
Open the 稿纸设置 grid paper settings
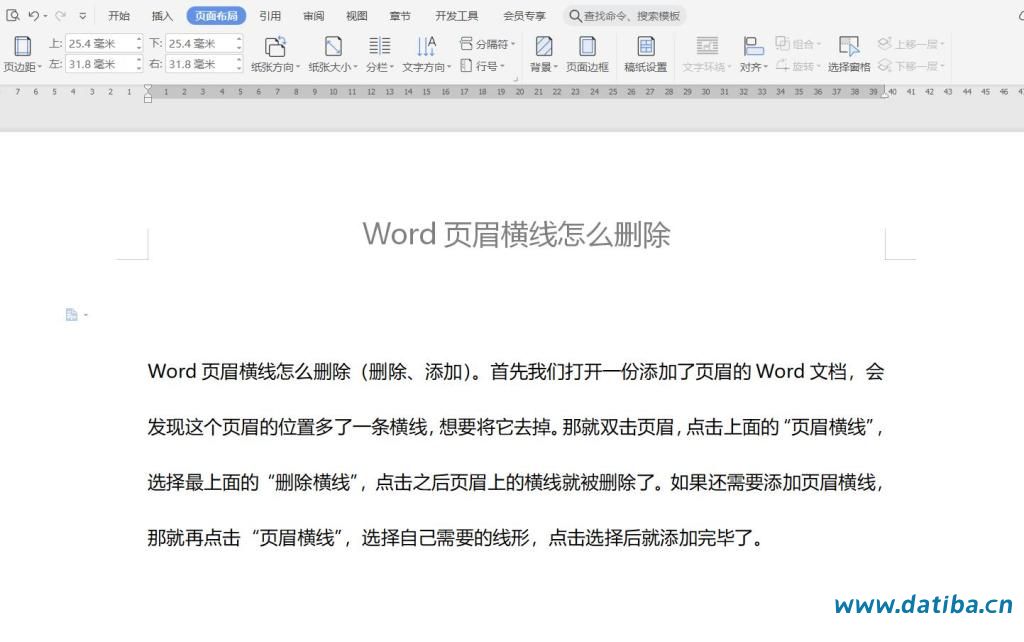pos(646,54)
